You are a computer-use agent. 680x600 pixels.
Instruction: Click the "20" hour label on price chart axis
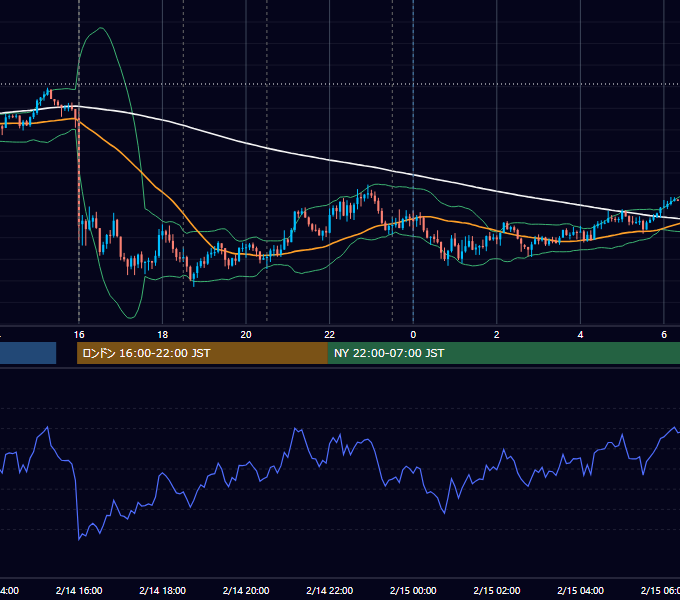coord(246,335)
